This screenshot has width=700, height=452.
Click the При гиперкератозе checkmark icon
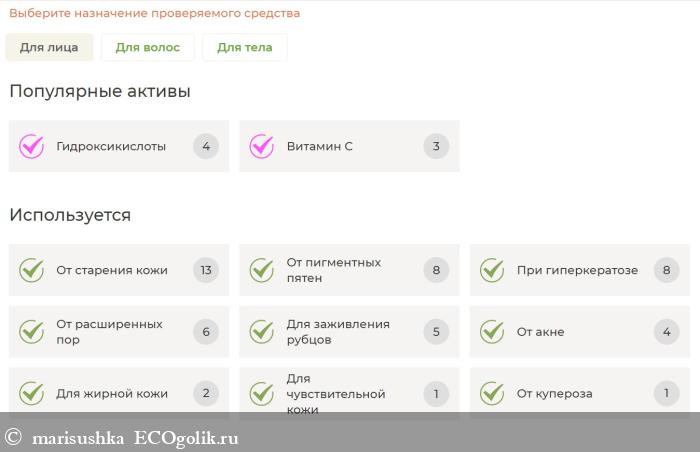pos(492,270)
